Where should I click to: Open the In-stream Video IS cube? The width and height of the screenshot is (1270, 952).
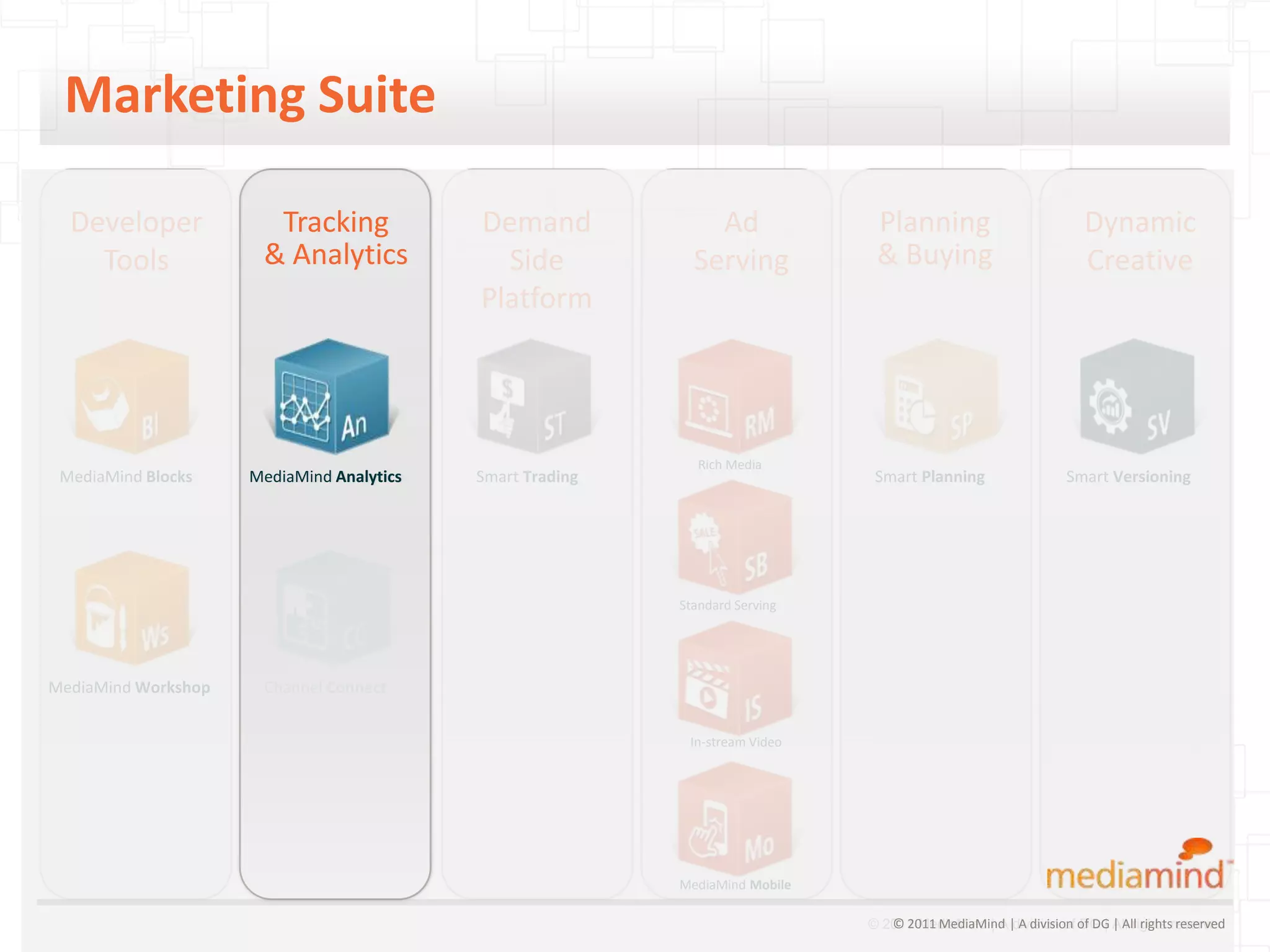(x=734, y=678)
